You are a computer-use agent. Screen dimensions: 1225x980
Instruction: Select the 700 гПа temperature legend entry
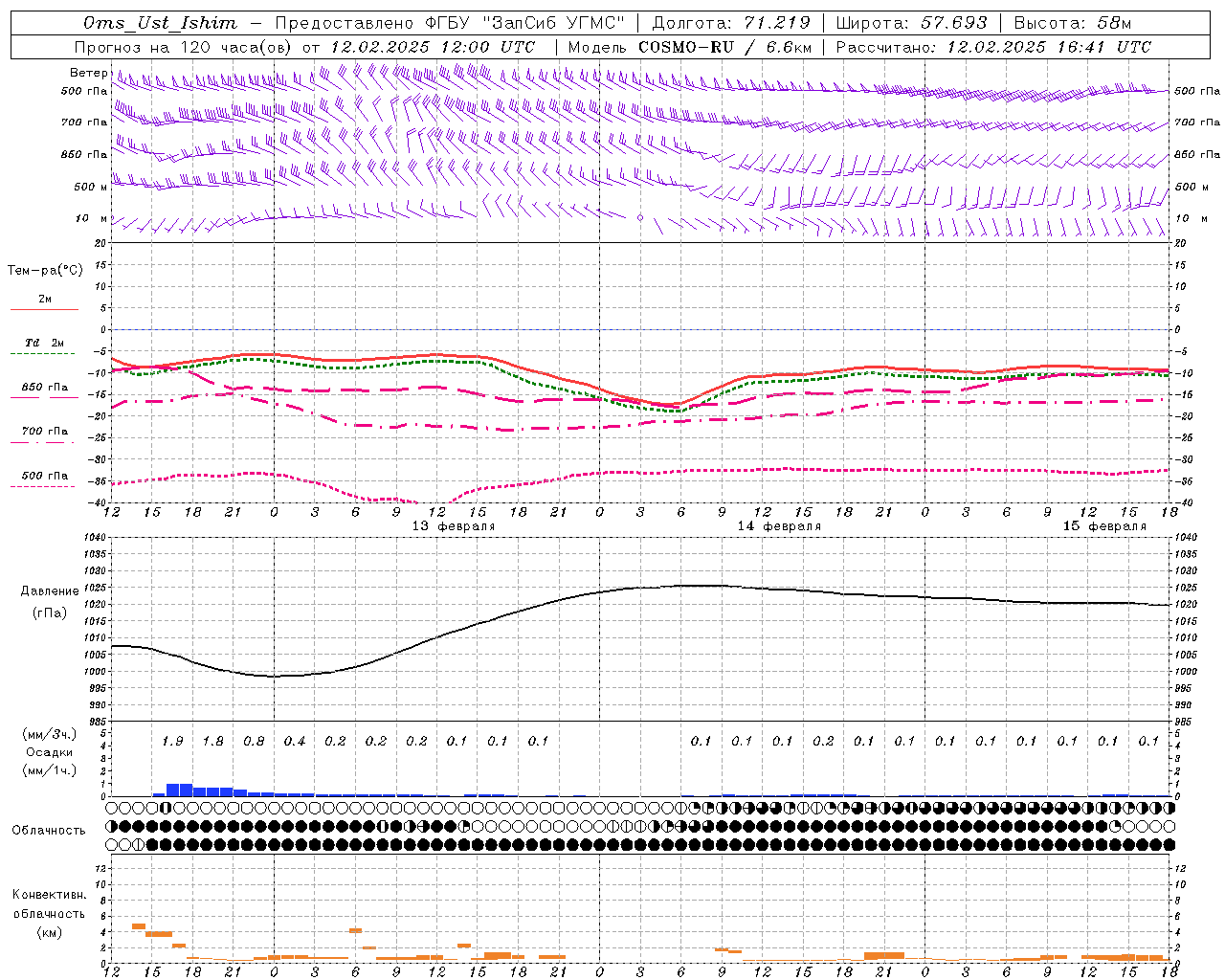pyautogui.click(x=45, y=432)
